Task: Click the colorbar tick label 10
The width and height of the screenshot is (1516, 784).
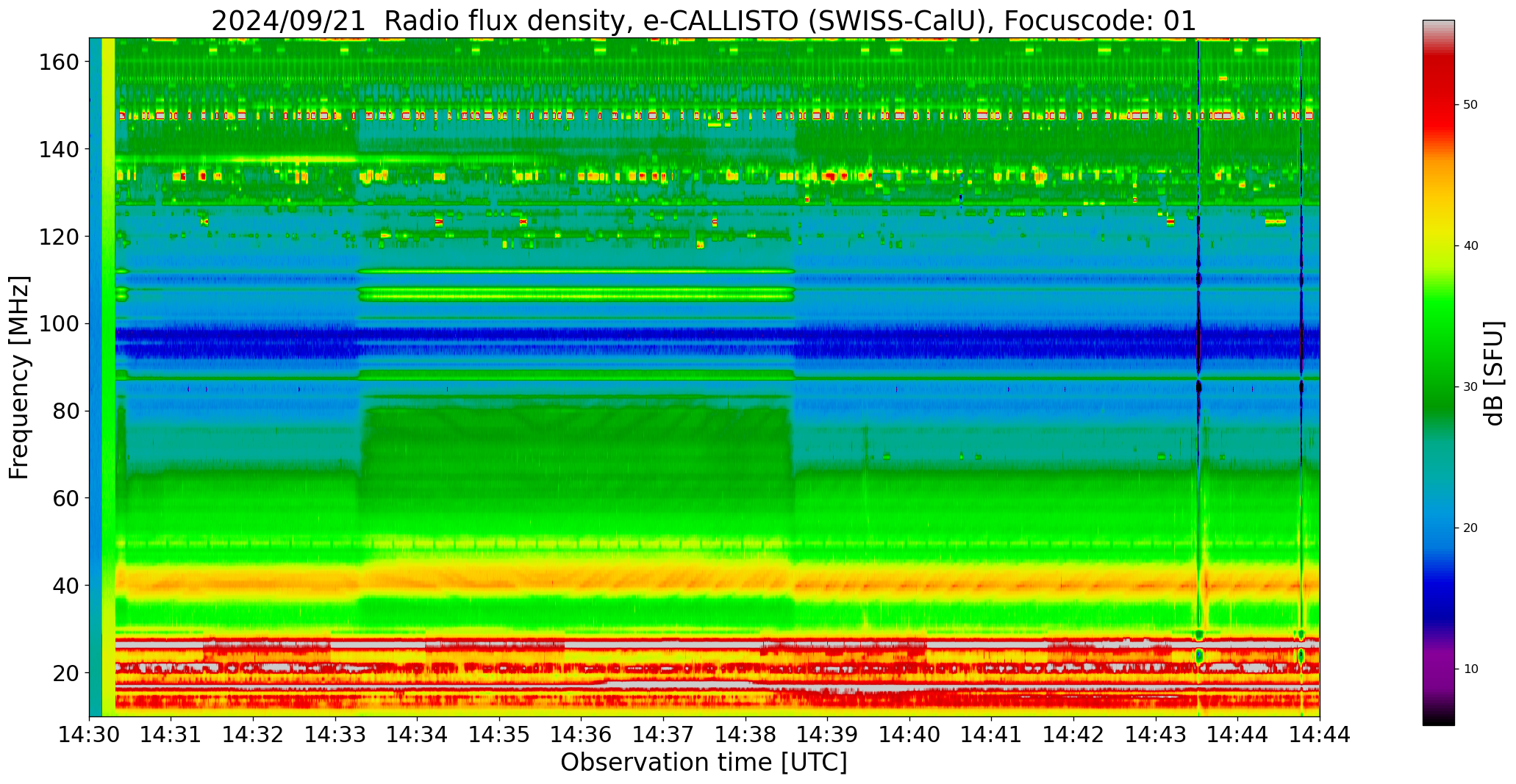Action: coord(1470,669)
